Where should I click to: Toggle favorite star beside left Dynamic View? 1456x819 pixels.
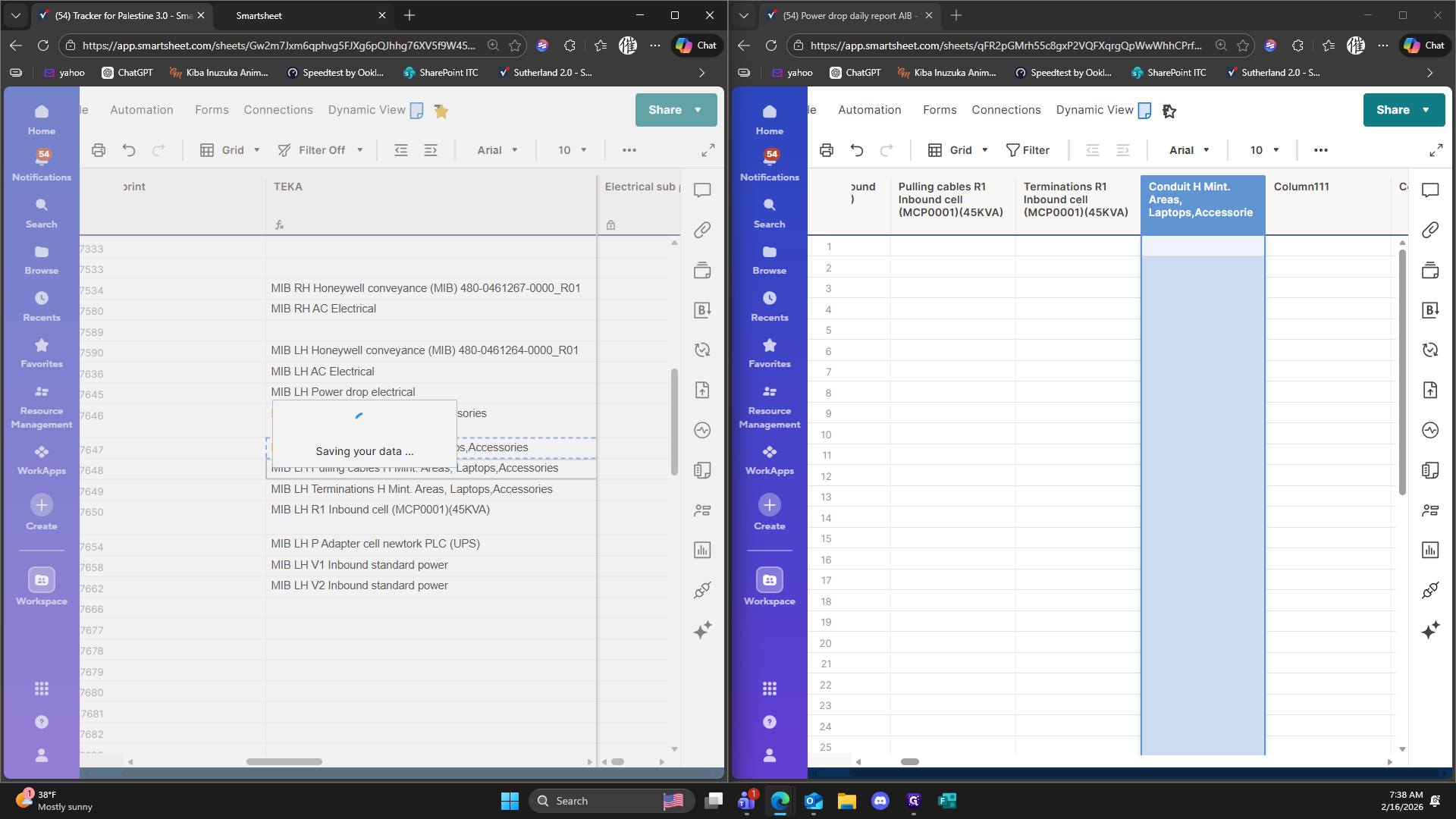[441, 111]
